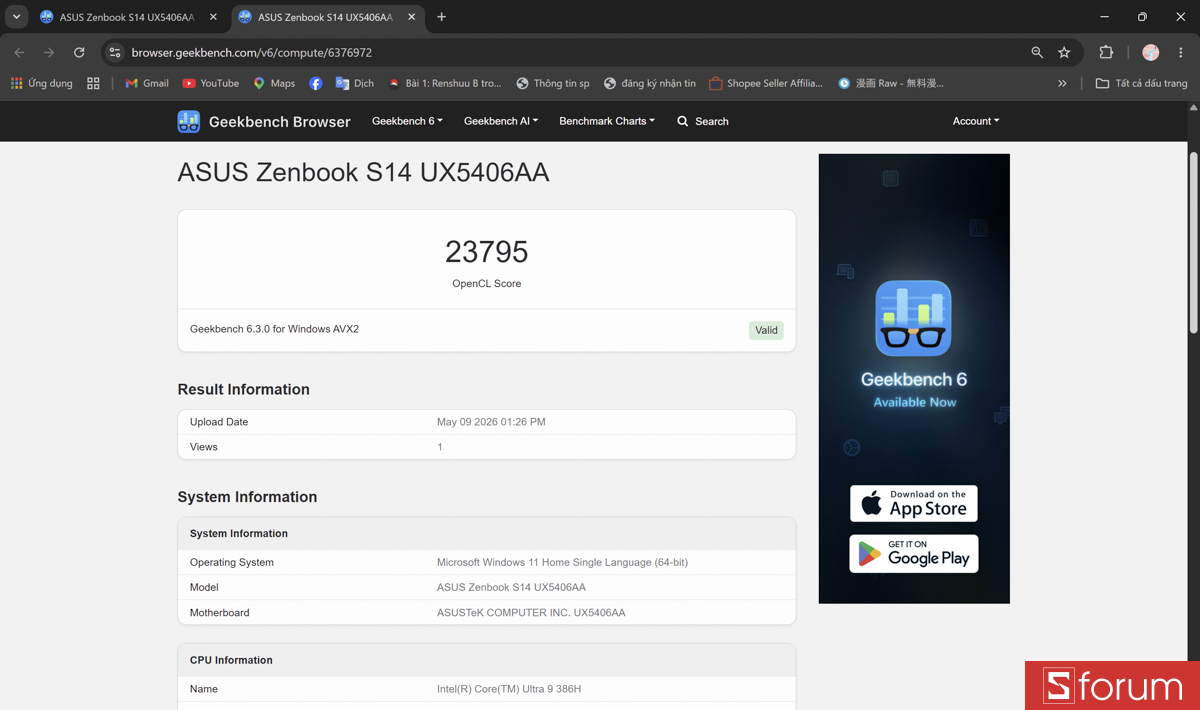Reload the page with refresh icon
This screenshot has width=1200, height=710.
[x=79, y=52]
